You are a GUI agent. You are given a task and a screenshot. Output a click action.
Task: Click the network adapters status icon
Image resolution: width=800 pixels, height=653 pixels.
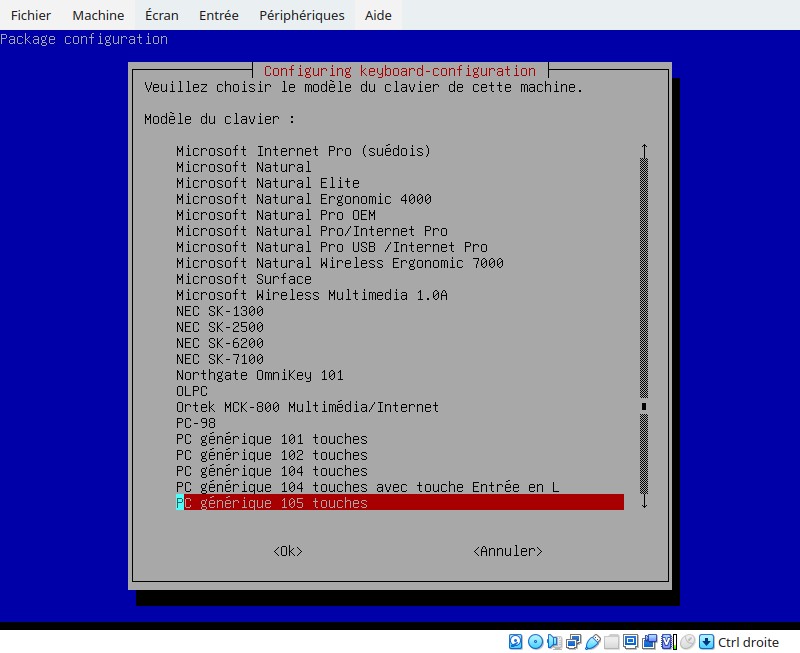click(573, 641)
